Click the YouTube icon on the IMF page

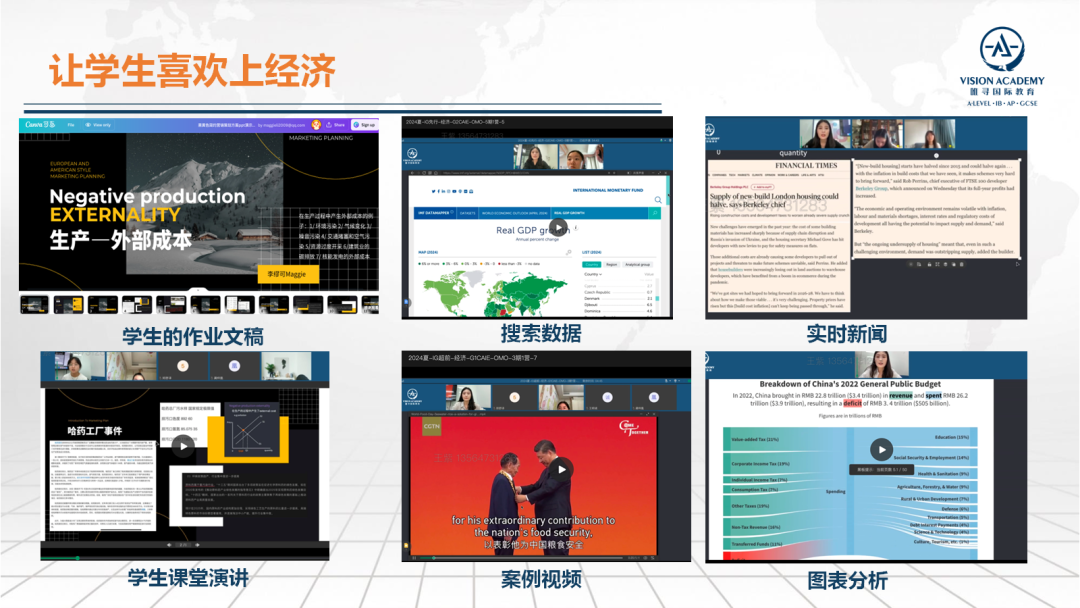pos(455,191)
